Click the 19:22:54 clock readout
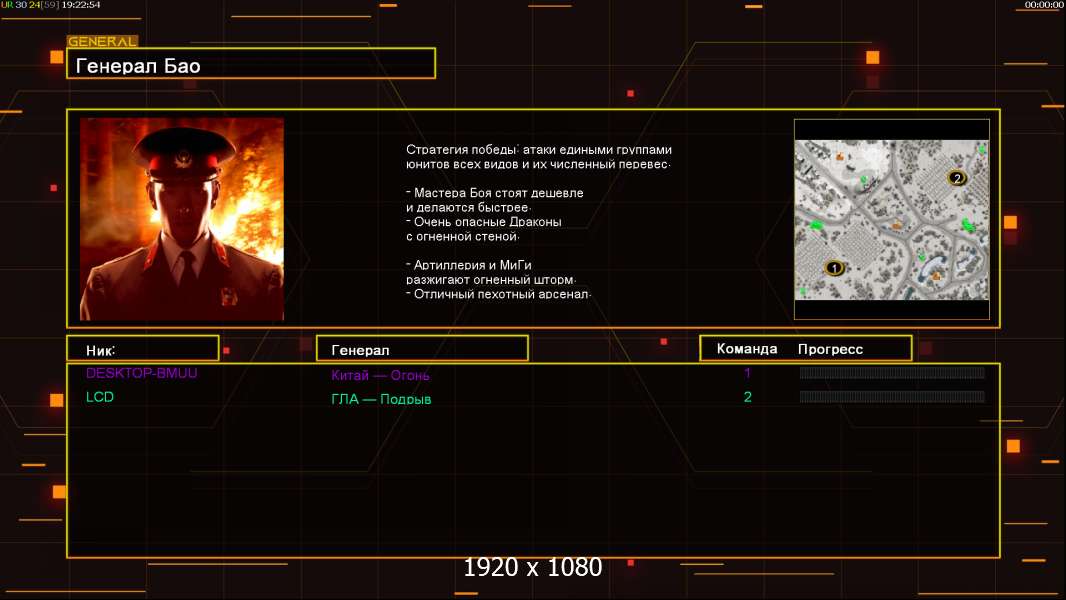 80,5
